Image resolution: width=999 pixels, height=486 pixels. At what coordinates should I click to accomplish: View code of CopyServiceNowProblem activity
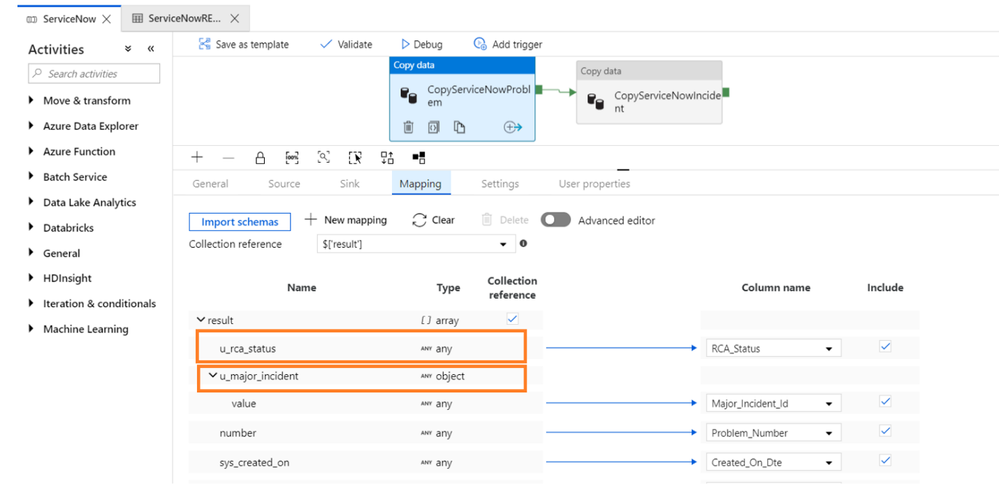[434, 127]
